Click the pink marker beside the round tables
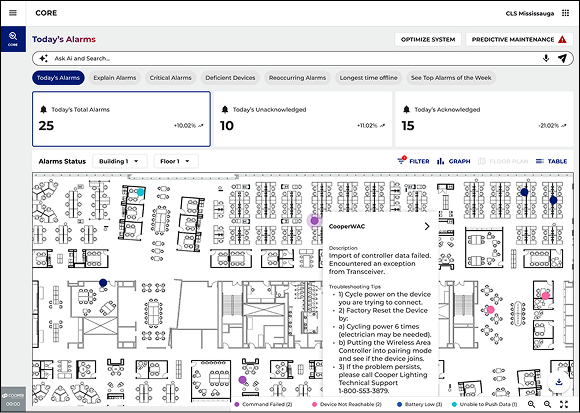 point(490,309)
